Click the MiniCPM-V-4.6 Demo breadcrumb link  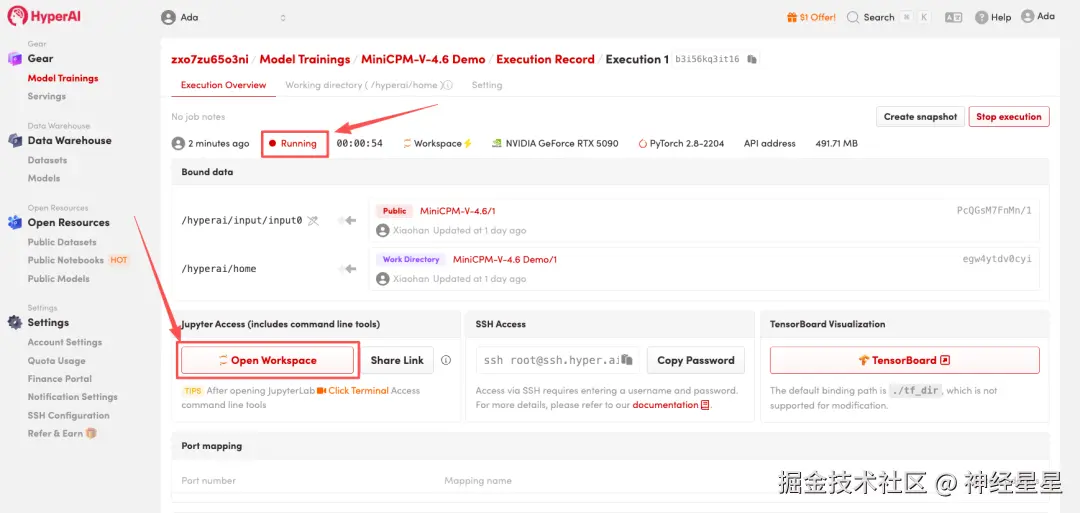[x=423, y=59]
